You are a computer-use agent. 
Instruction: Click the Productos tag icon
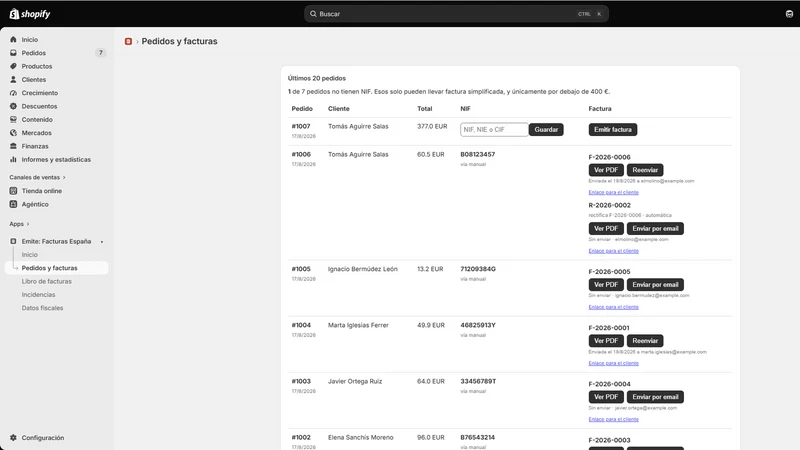(13, 66)
